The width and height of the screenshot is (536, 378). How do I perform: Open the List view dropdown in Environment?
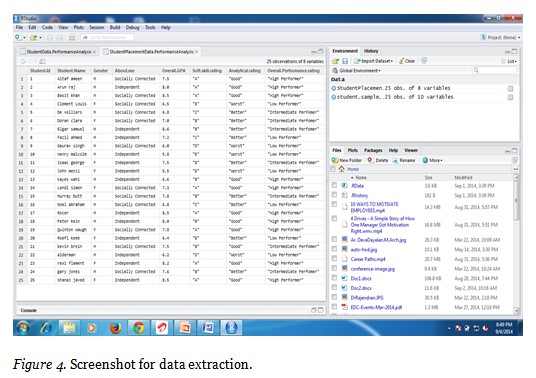(510, 61)
